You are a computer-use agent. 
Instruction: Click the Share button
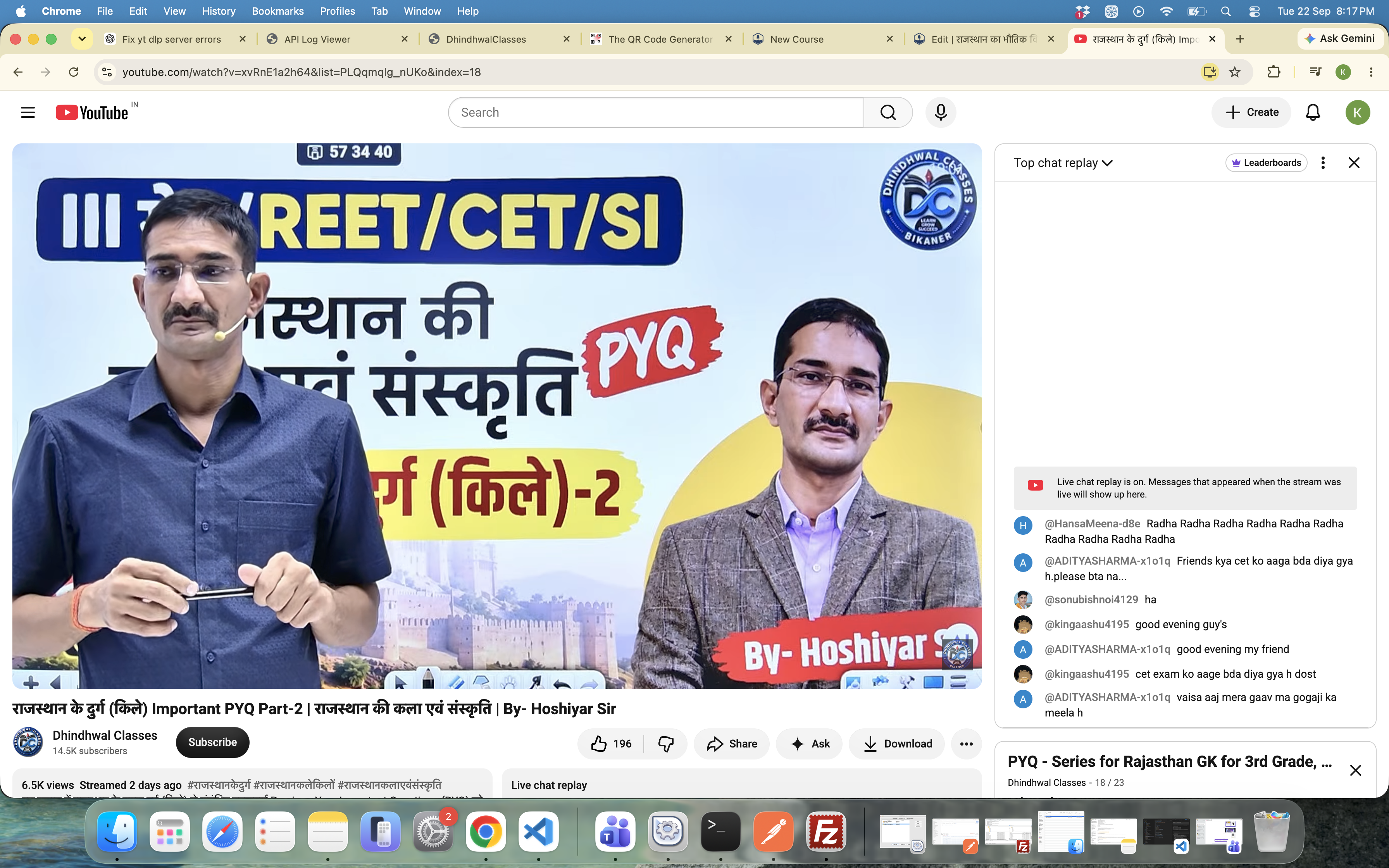[731, 744]
